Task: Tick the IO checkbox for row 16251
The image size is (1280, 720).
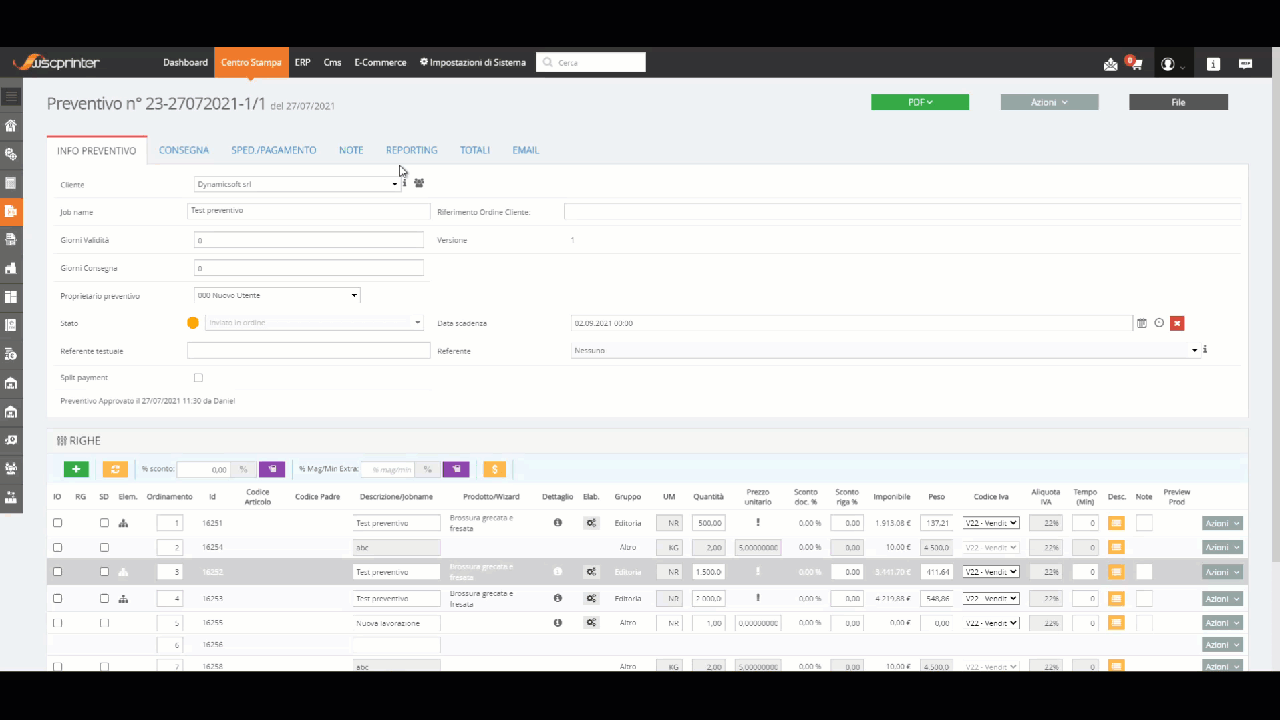Action: point(57,523)
